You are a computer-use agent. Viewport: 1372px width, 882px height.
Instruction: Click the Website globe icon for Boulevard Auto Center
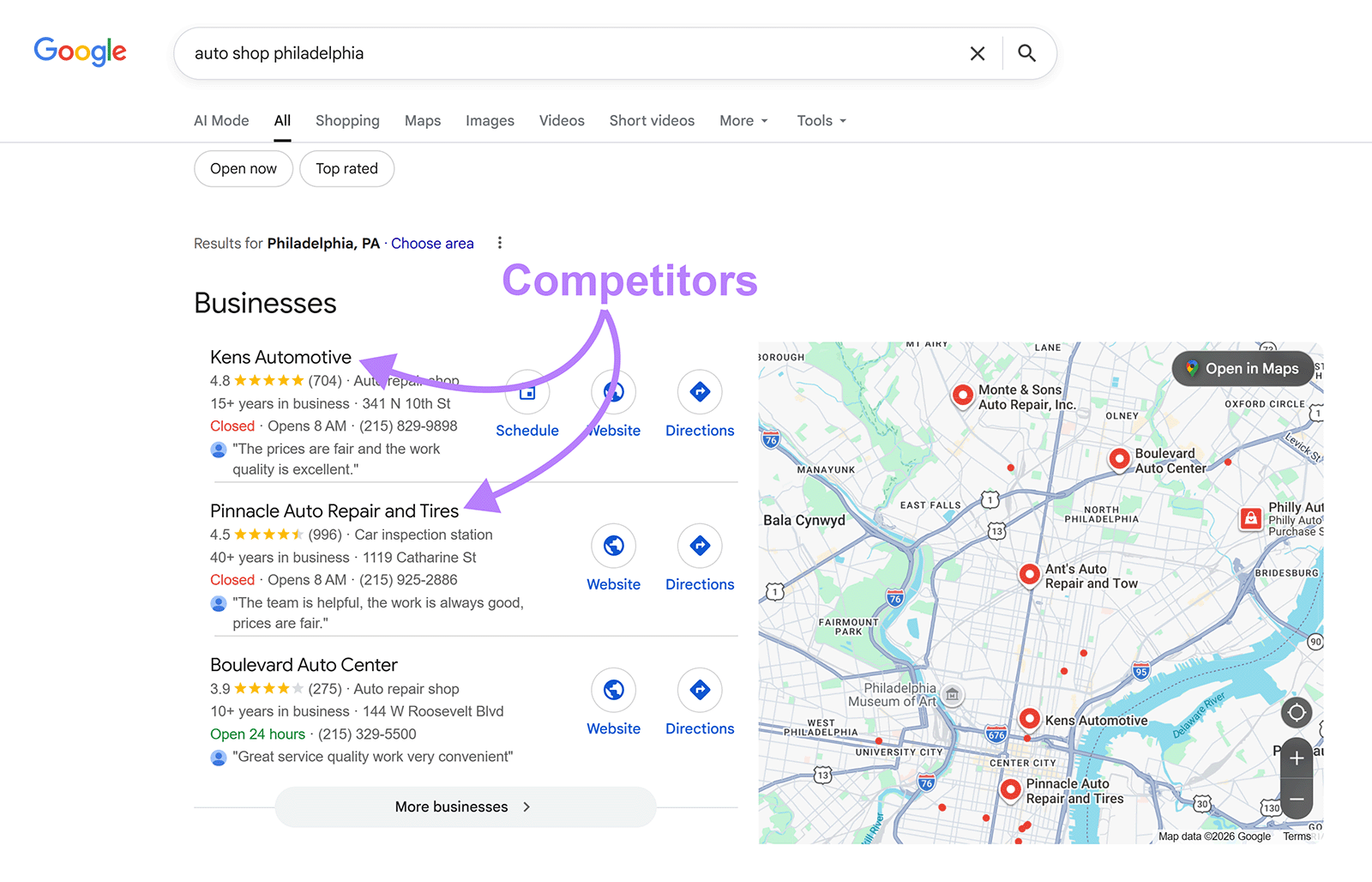point(613,690)
